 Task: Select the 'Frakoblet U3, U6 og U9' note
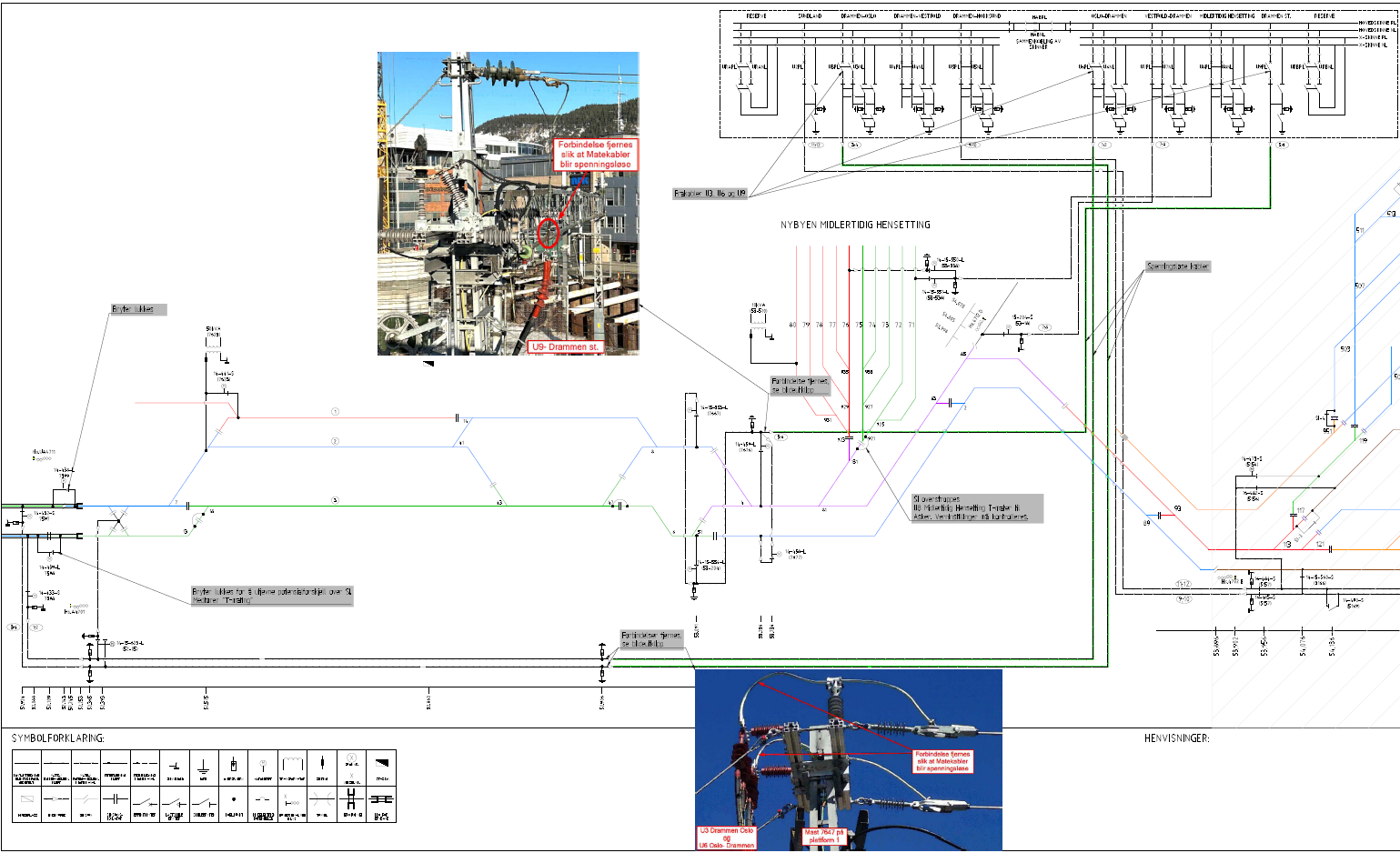710,194
